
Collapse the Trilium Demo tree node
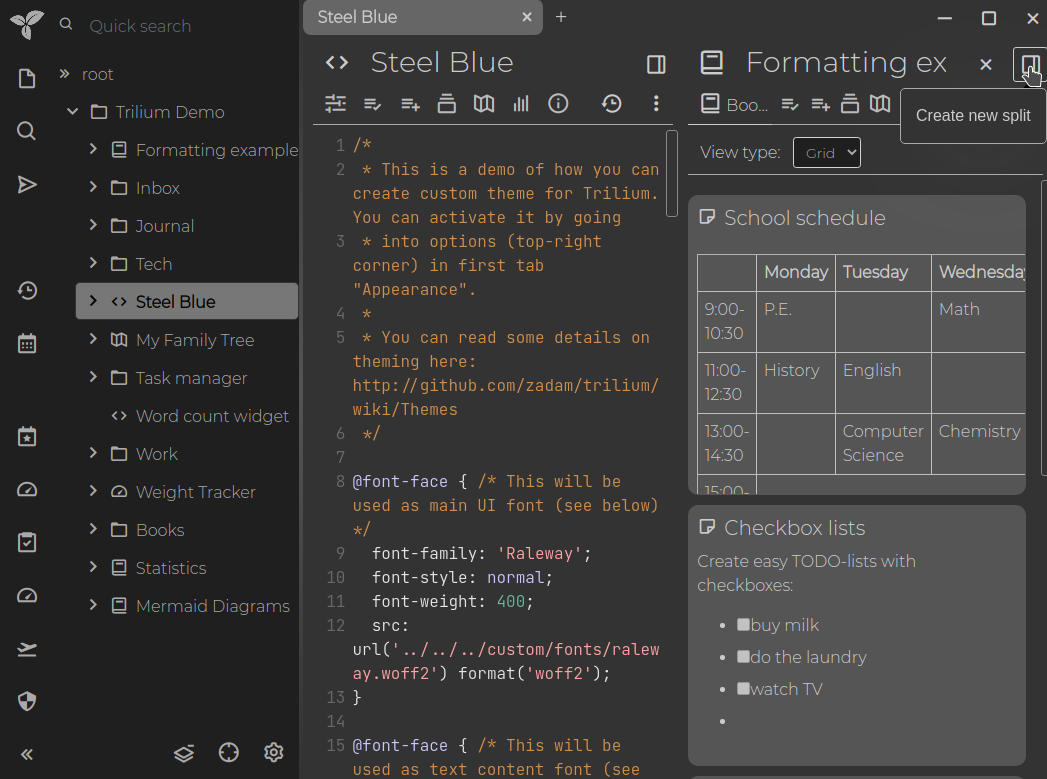72,112
